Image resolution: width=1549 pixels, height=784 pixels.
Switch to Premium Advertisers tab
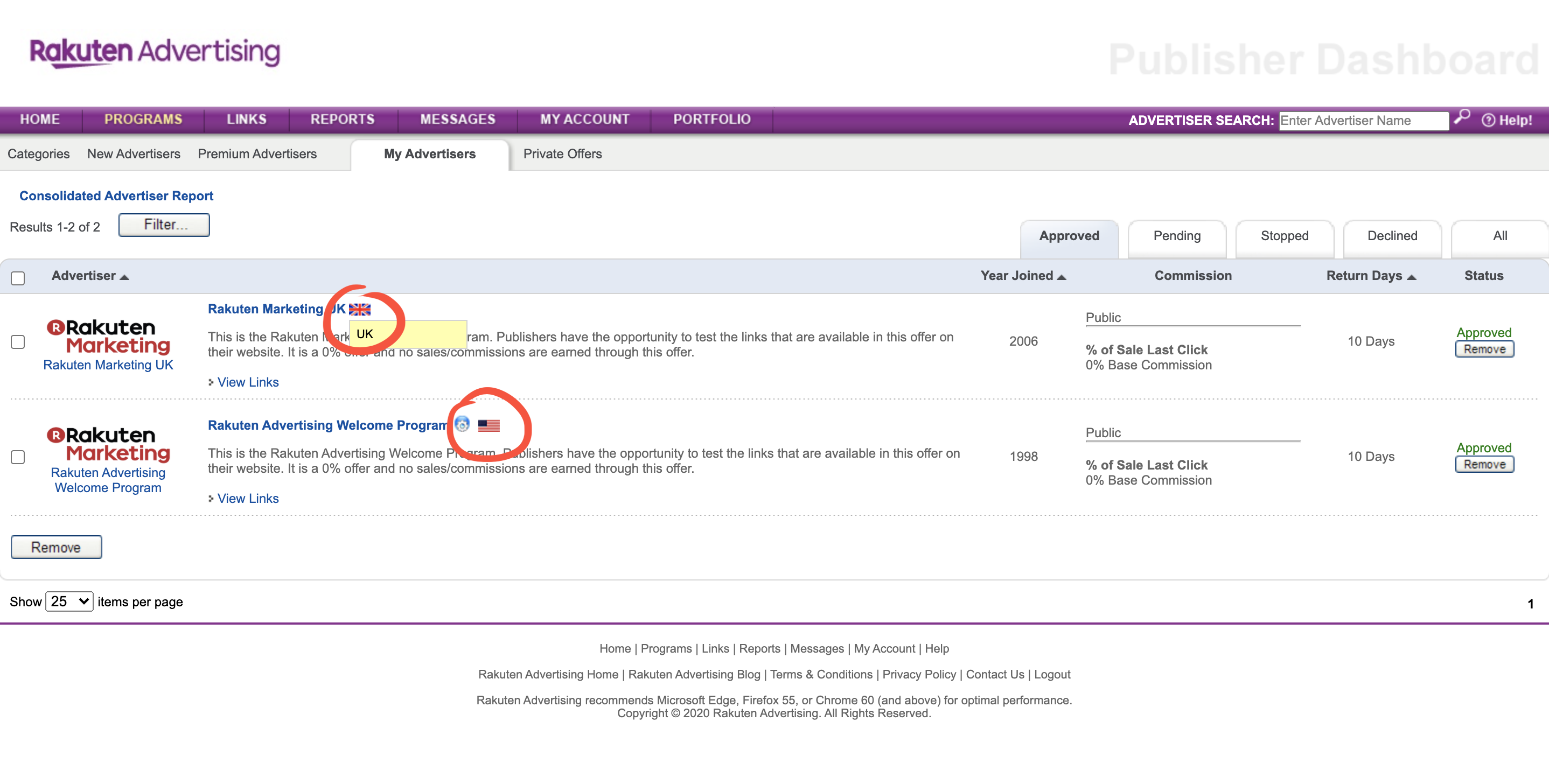(257, 154)
